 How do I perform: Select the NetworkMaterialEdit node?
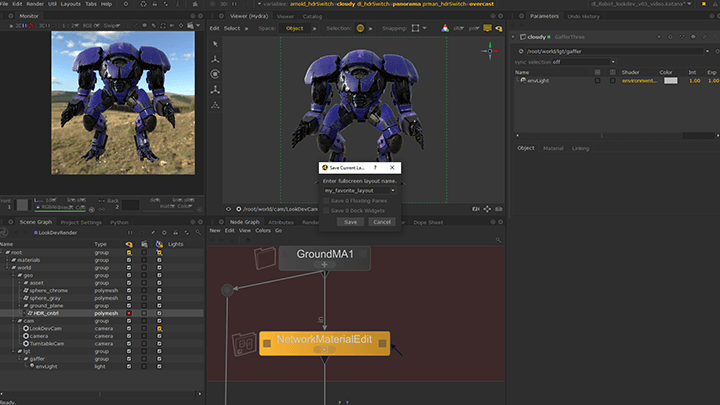click(x=324, y=342)
